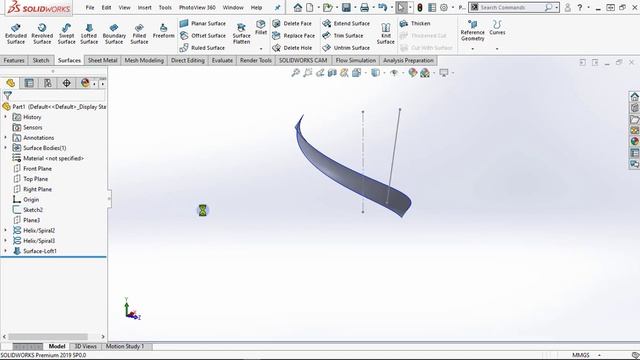The image size is (640, 360).
Task: Expand the Annotations tree node
Action: pos(6,138)
